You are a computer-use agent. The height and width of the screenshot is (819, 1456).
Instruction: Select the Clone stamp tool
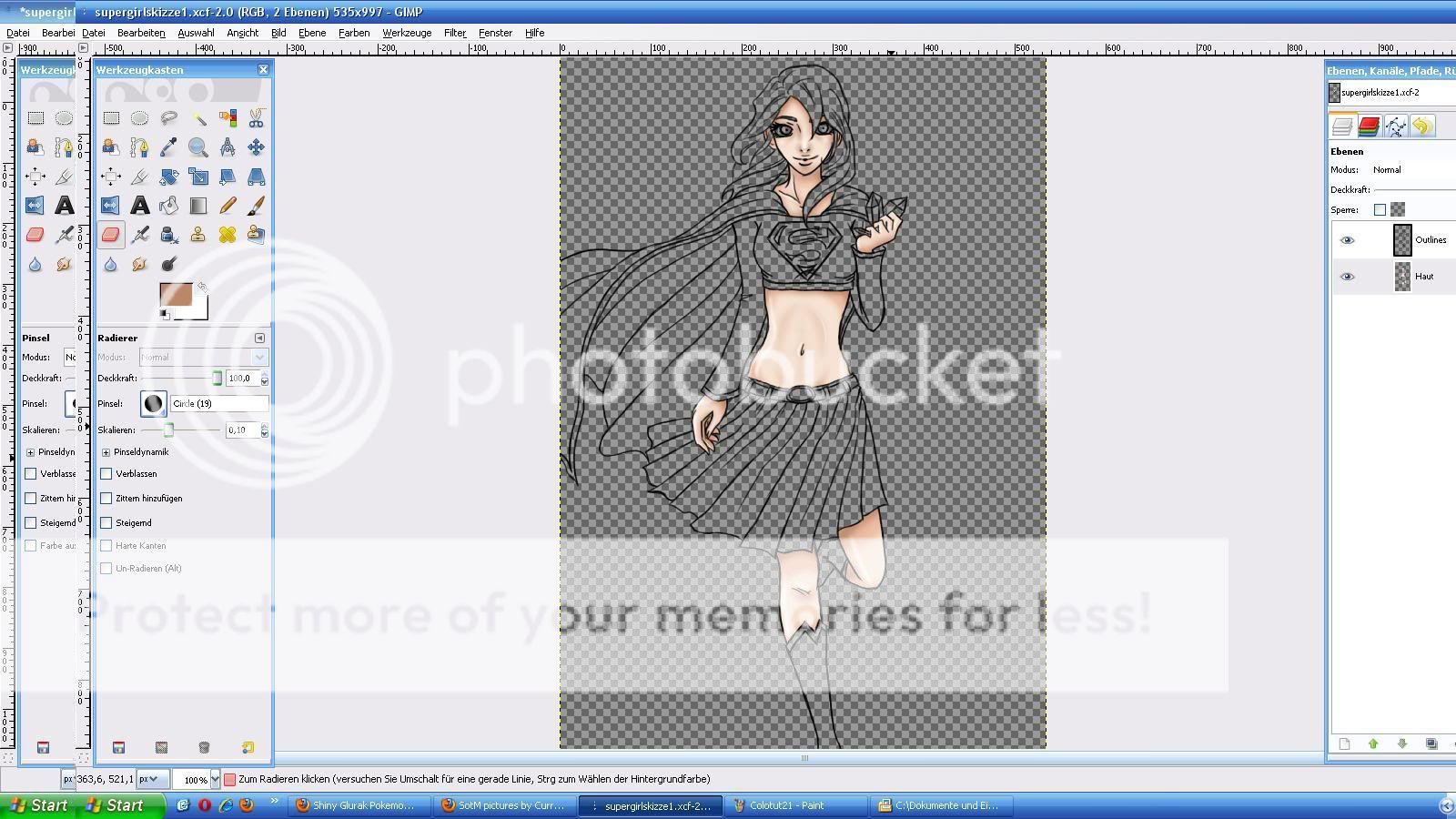[197, 235]
